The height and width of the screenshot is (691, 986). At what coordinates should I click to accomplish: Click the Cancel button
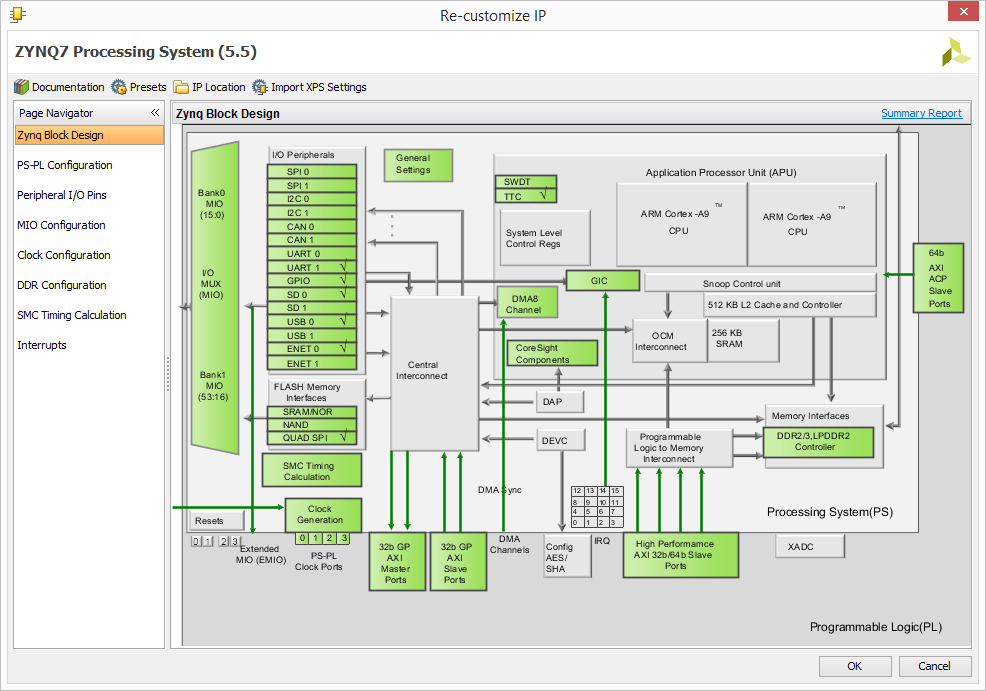(x=934, y=666)
